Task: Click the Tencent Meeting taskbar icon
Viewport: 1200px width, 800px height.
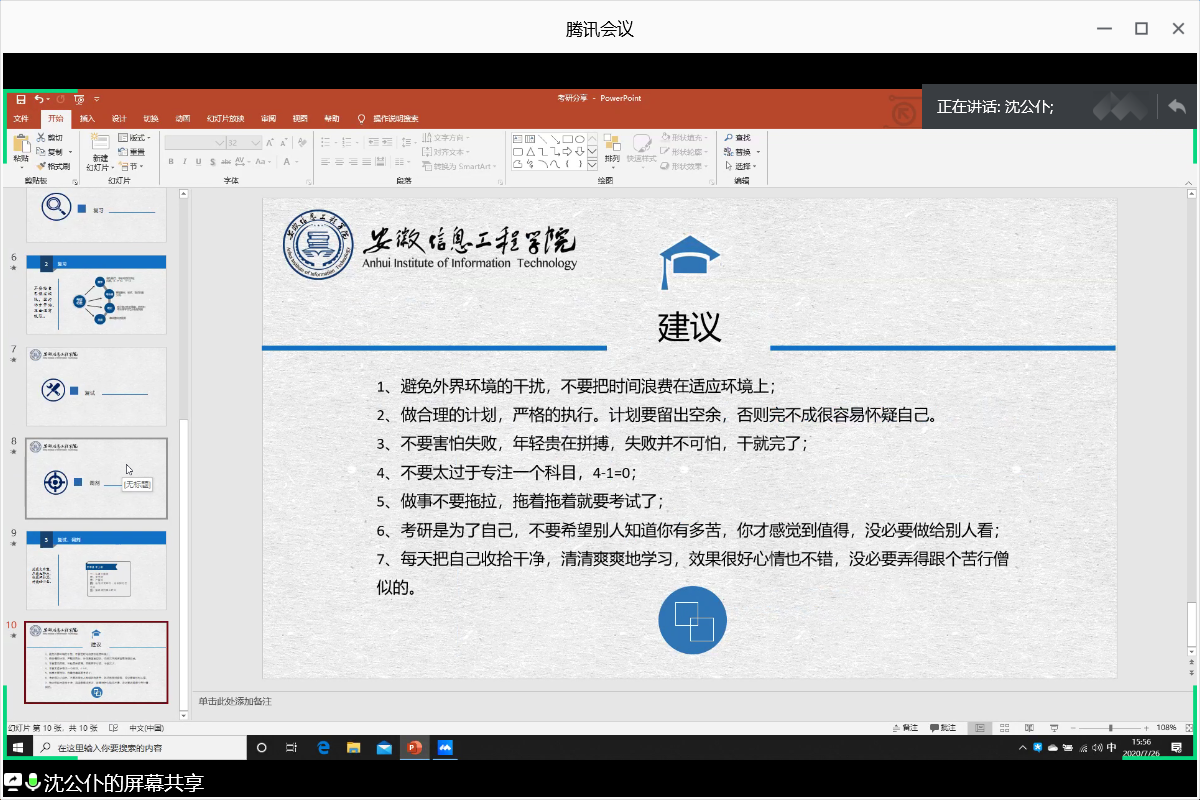Action: point(445,747)
